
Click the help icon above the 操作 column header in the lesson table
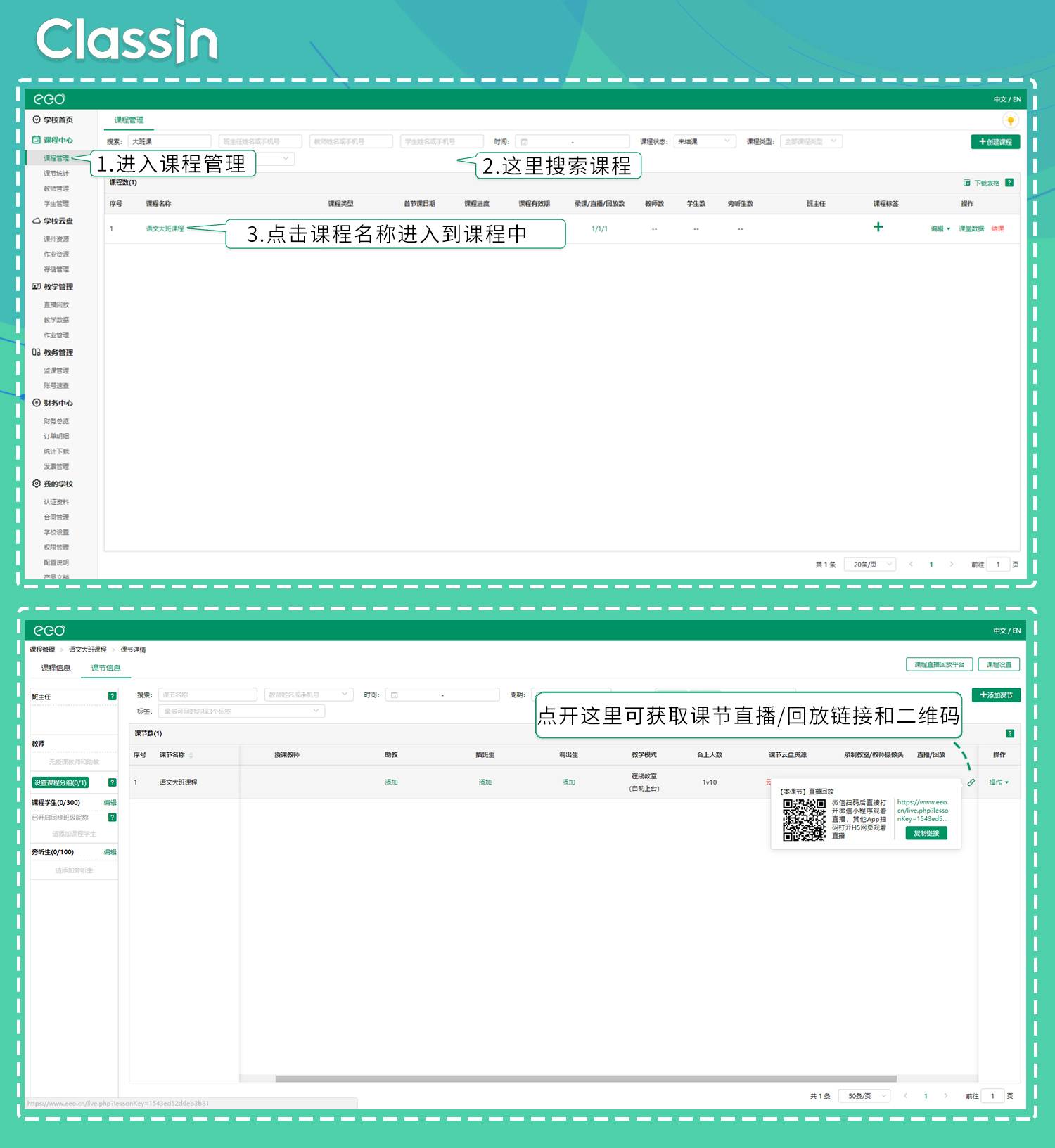pyautogui.click(x=1010, y=733)
